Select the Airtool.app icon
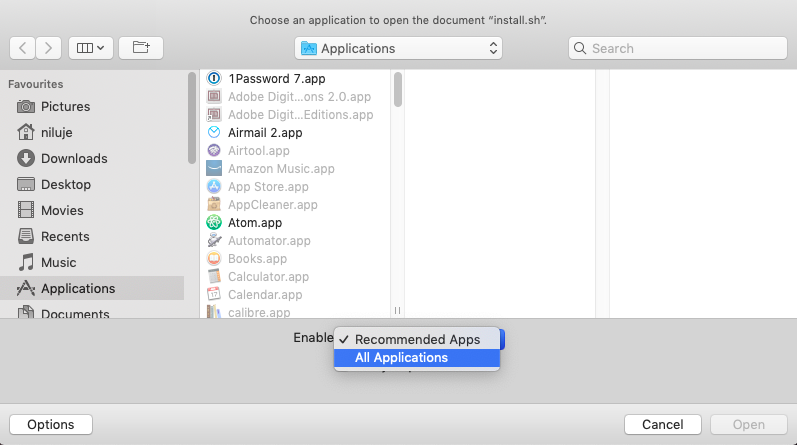The width and height of the screenshot is (797, 445). click(214, 151)
